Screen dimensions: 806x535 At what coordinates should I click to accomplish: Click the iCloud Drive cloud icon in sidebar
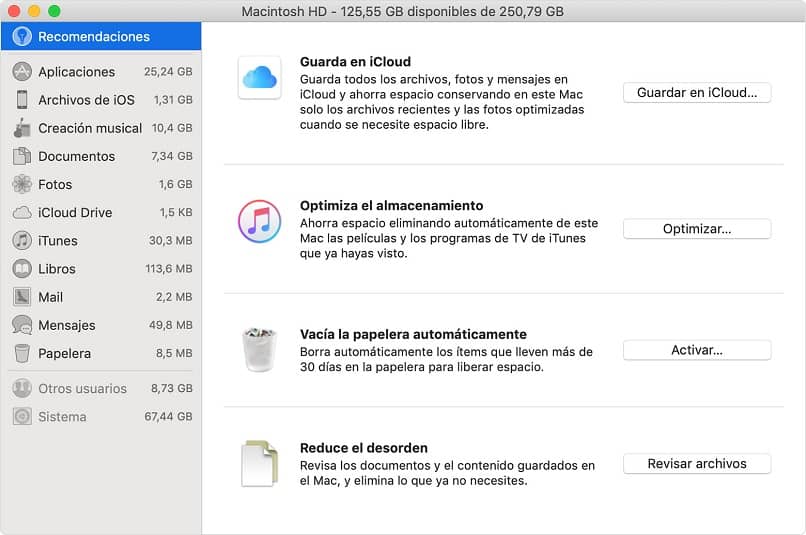[x=22, y=212]
